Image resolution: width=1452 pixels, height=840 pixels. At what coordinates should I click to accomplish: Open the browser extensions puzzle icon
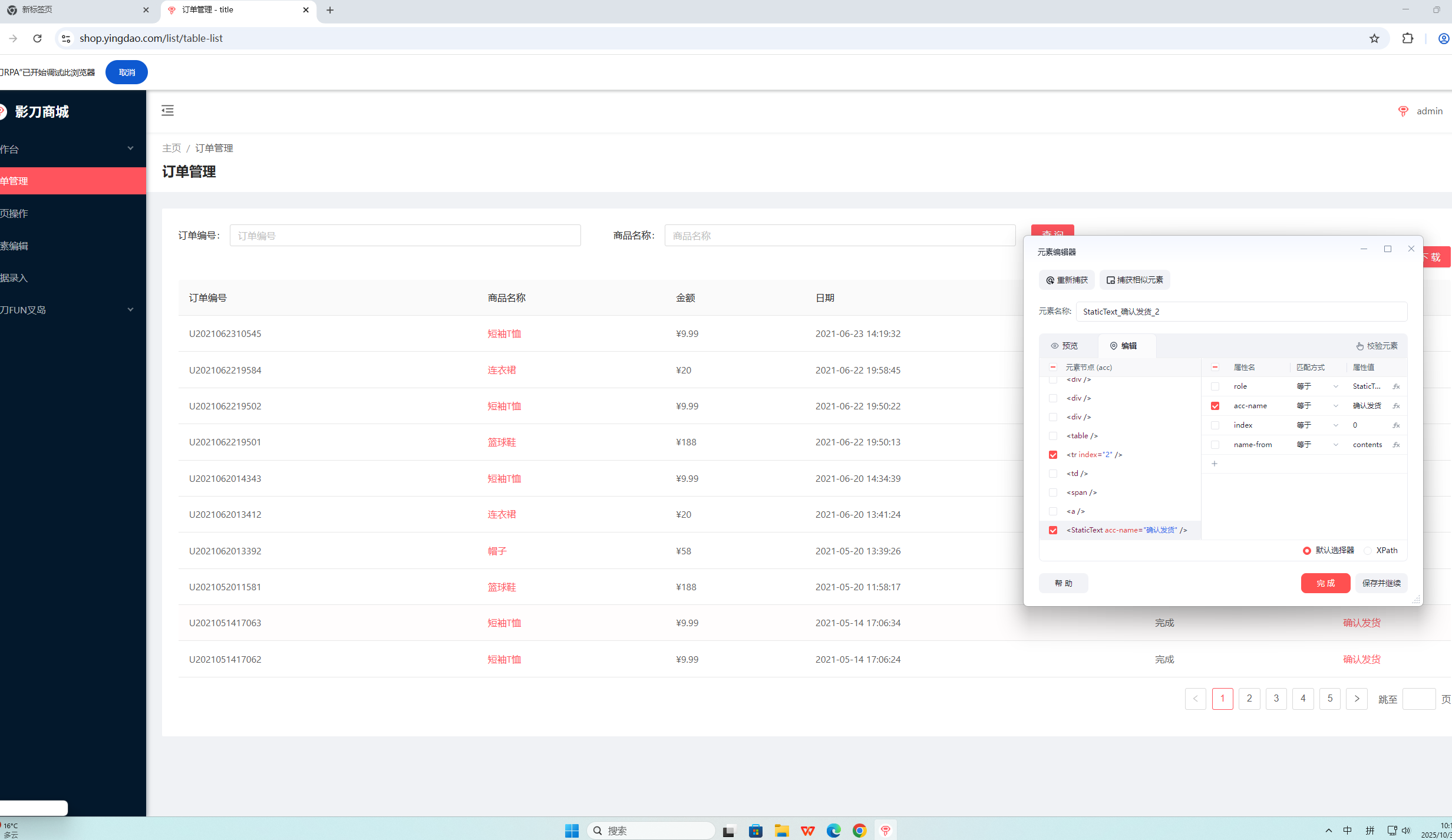(1407, 38)
